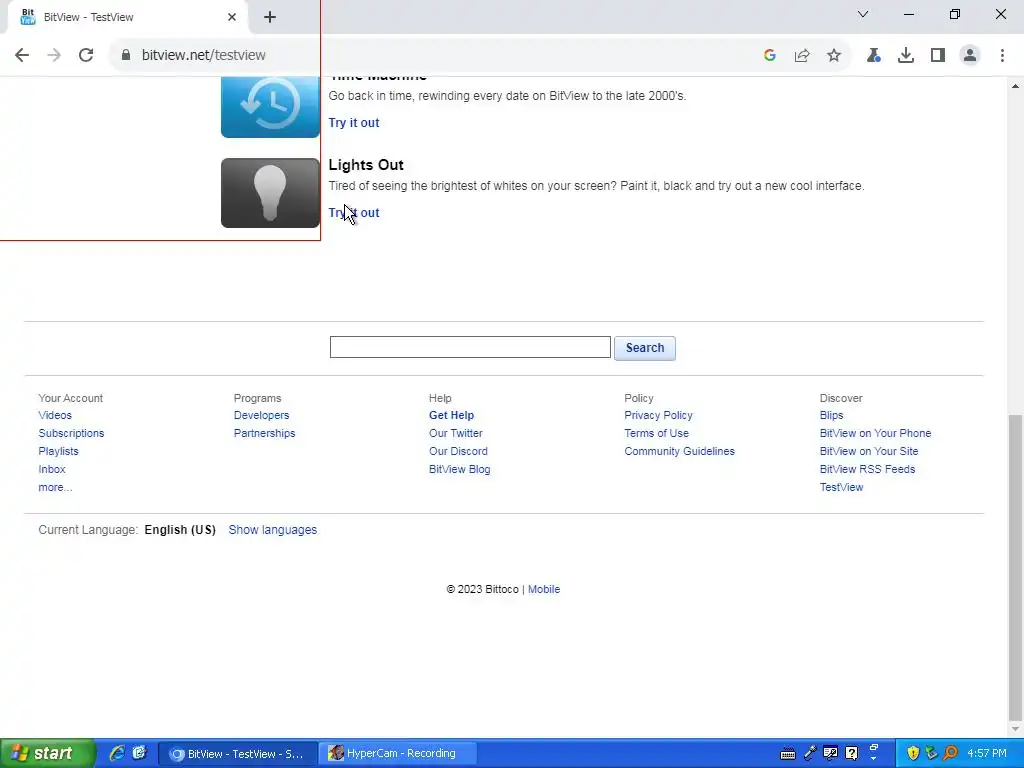Image resolution: width=1024 pixels, height=768 pixels.
Task: Open the Videos footer link
Action: (55, 415)
